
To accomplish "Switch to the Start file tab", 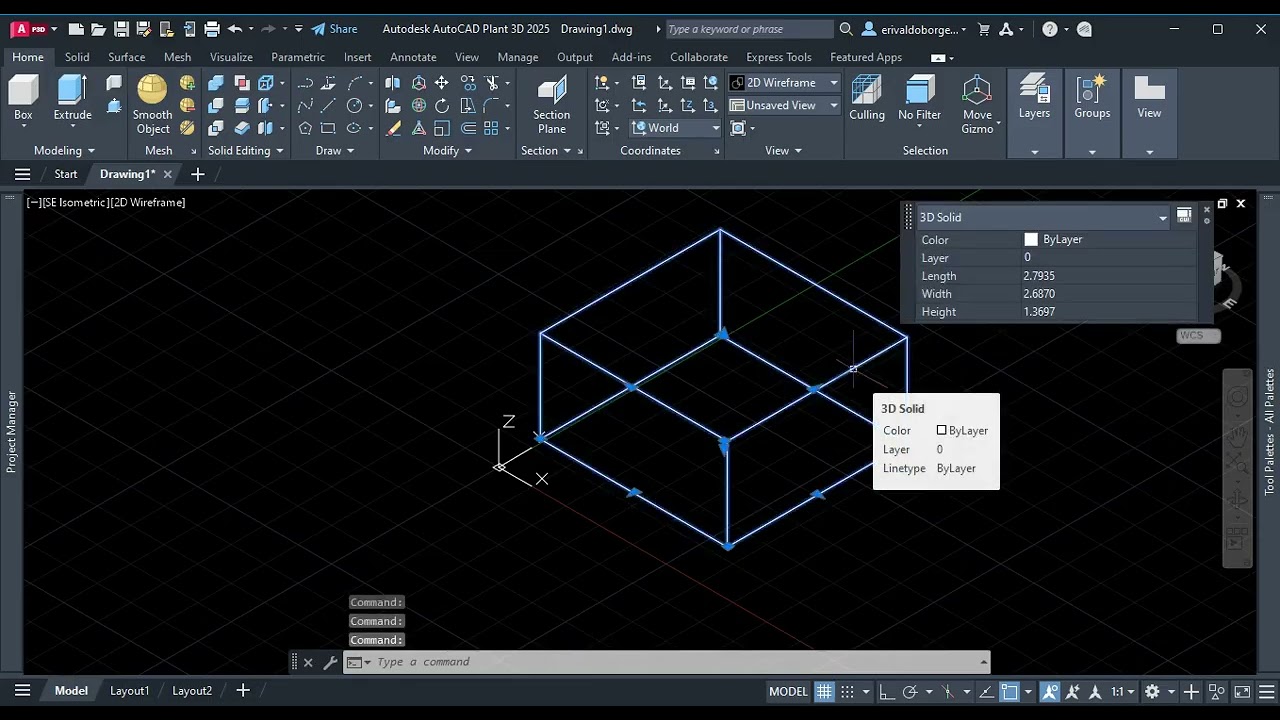I will (66, 174).
